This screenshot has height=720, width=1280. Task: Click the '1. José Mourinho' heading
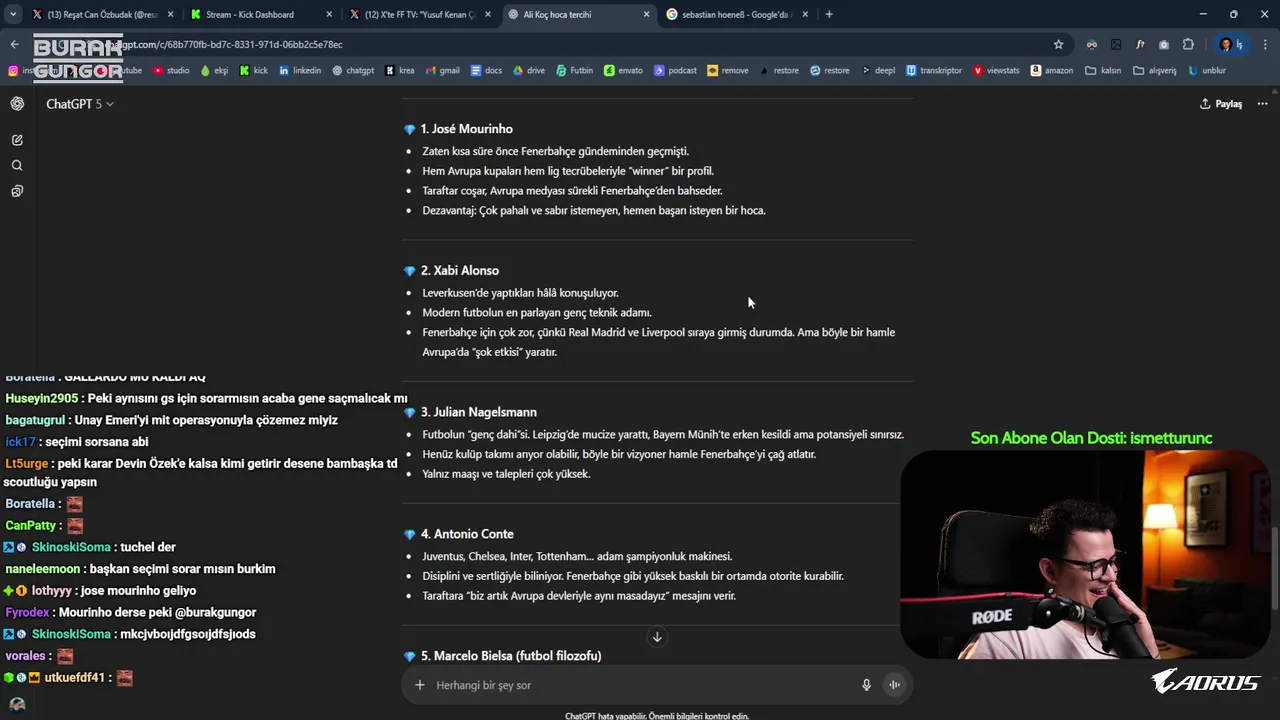tap(466, 129)
